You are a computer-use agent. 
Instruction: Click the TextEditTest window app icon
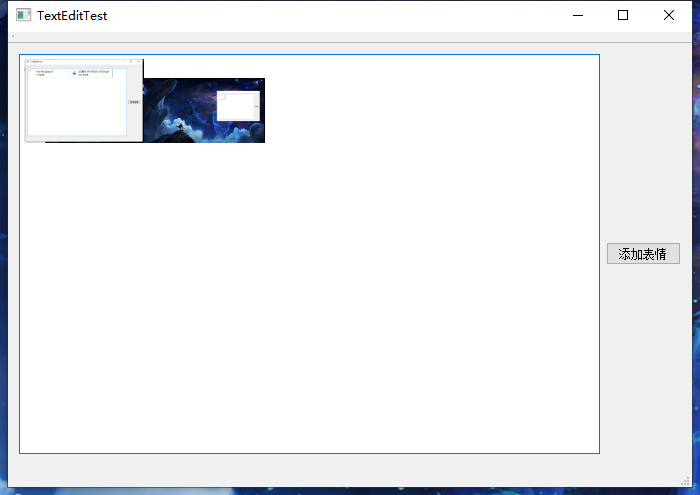pyautogui.click(x=23, y=15)
